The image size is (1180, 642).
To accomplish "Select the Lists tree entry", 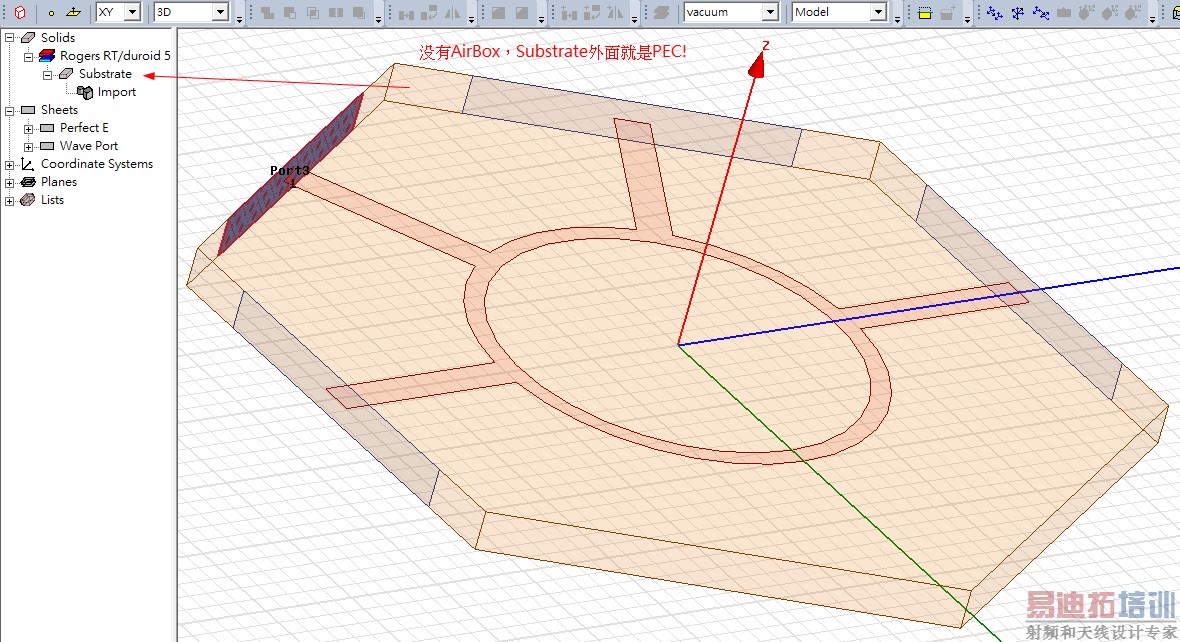I will click(x=53, y=200).
